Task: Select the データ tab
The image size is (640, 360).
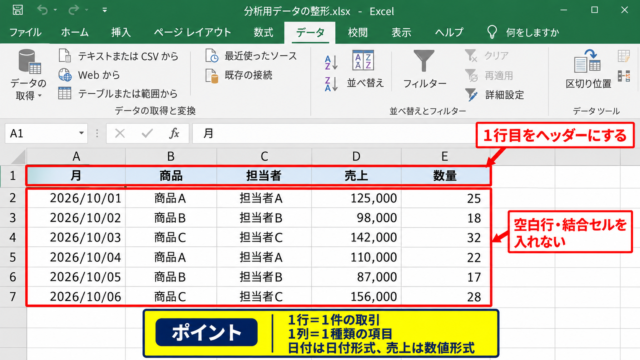Action: [310, 33]
